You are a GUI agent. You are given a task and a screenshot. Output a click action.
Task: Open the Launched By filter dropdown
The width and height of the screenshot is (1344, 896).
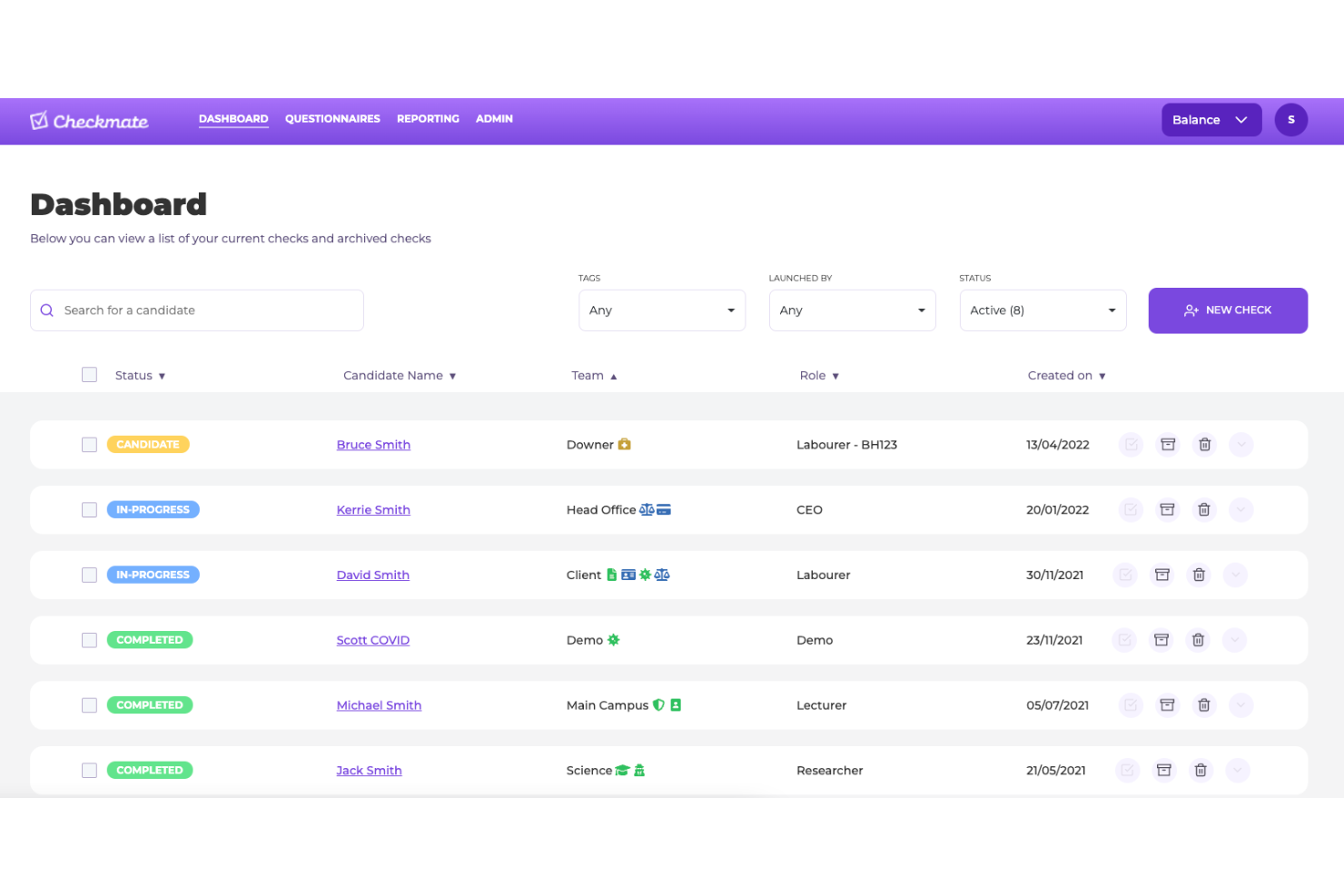(x=852, y=310)
